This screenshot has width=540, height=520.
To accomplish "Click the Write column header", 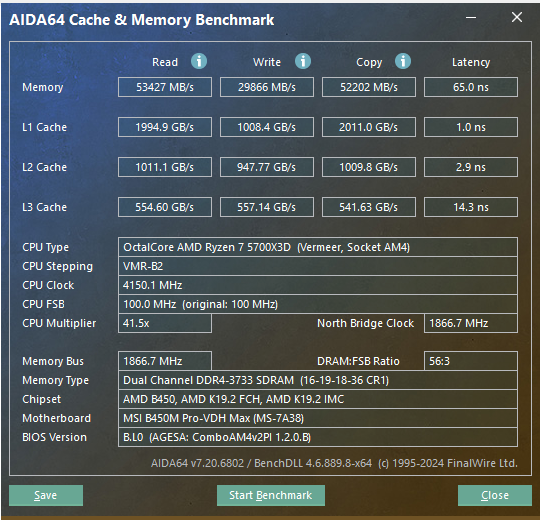I will point(267,62).
